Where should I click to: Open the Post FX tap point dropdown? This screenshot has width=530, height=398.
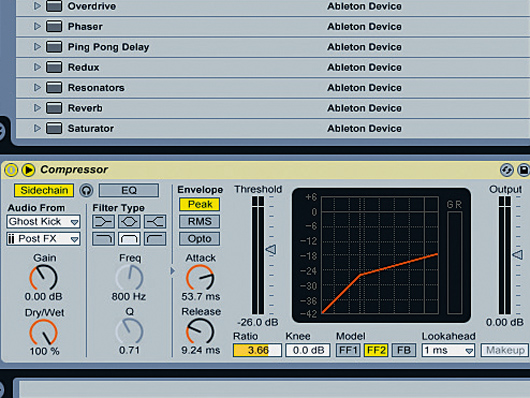click(x=43, y=239)
